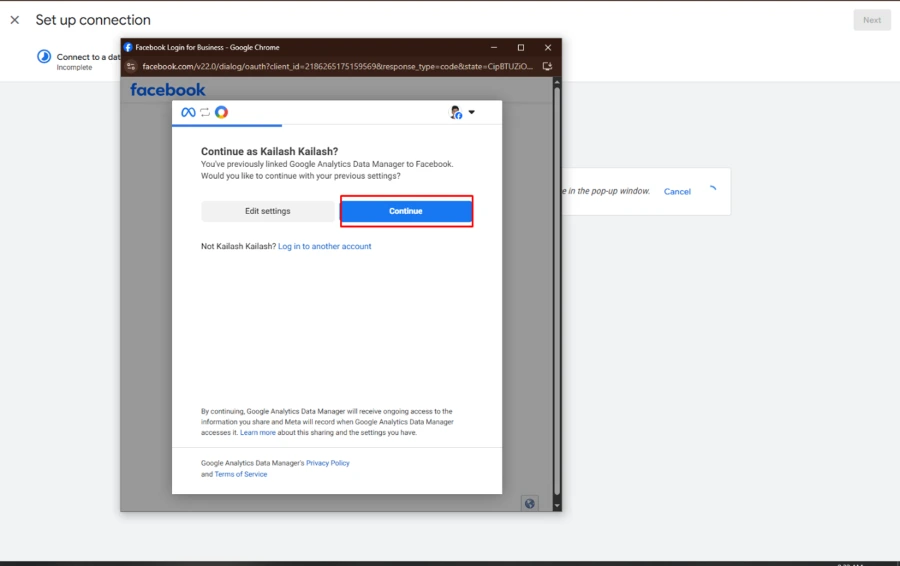
Task: Click the data exchange arrows icon
Action: click(205, 113)
